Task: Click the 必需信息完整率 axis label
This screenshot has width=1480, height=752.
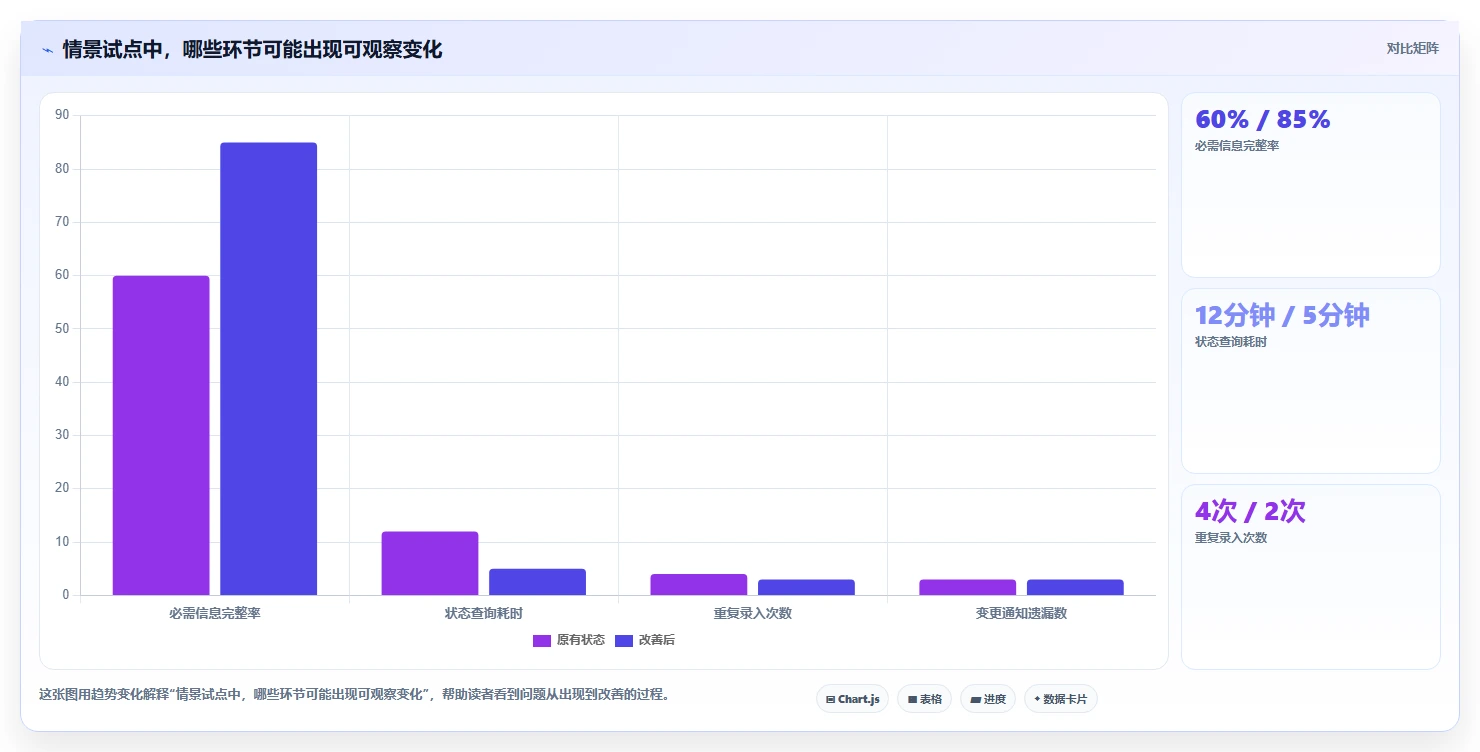Action: (x=215, y=613)
